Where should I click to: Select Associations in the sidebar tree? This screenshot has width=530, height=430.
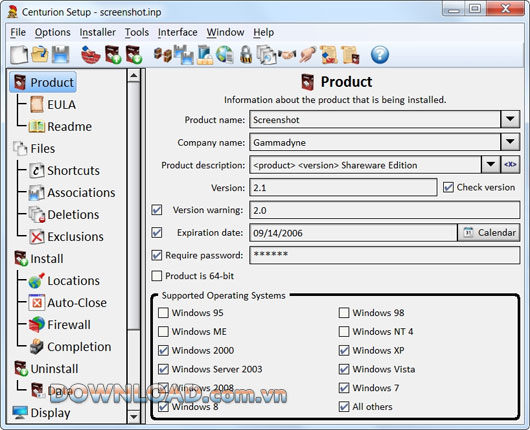pos(81,193)
